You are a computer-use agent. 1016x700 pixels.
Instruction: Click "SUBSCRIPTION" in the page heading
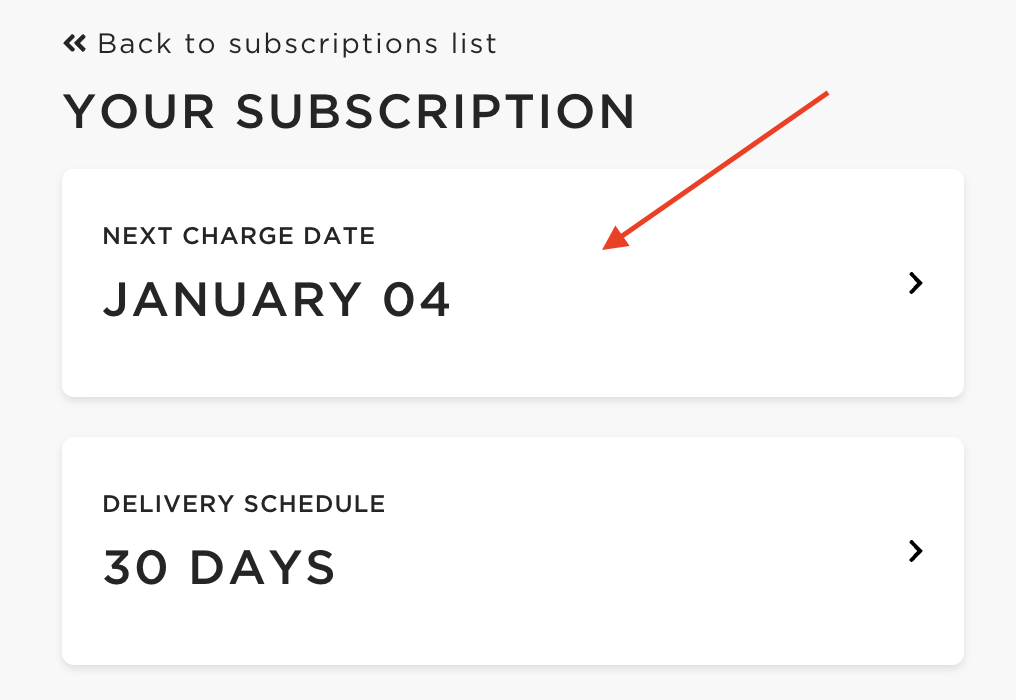(x=436, y=111)
